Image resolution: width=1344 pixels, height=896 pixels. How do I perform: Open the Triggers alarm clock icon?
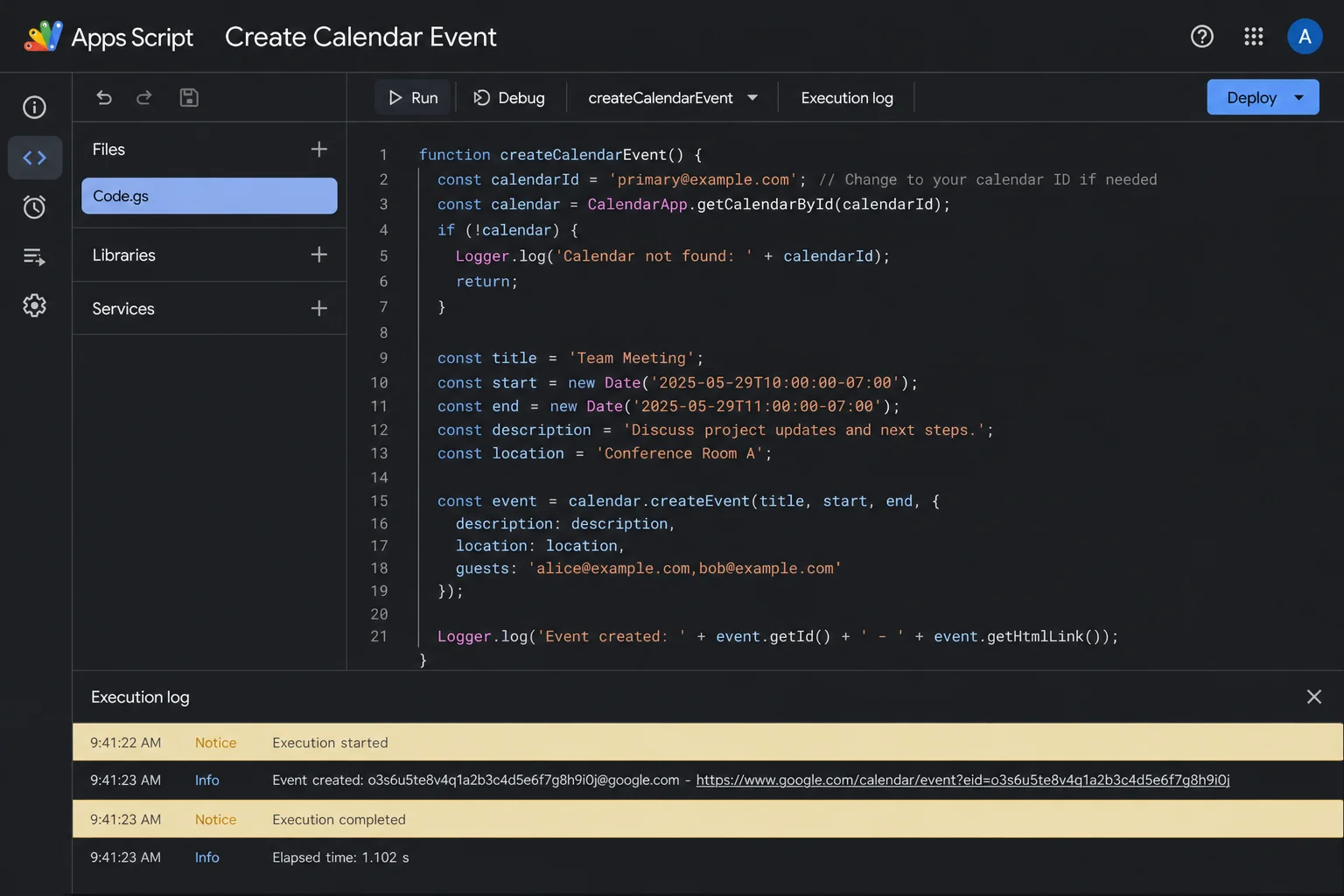34,207
